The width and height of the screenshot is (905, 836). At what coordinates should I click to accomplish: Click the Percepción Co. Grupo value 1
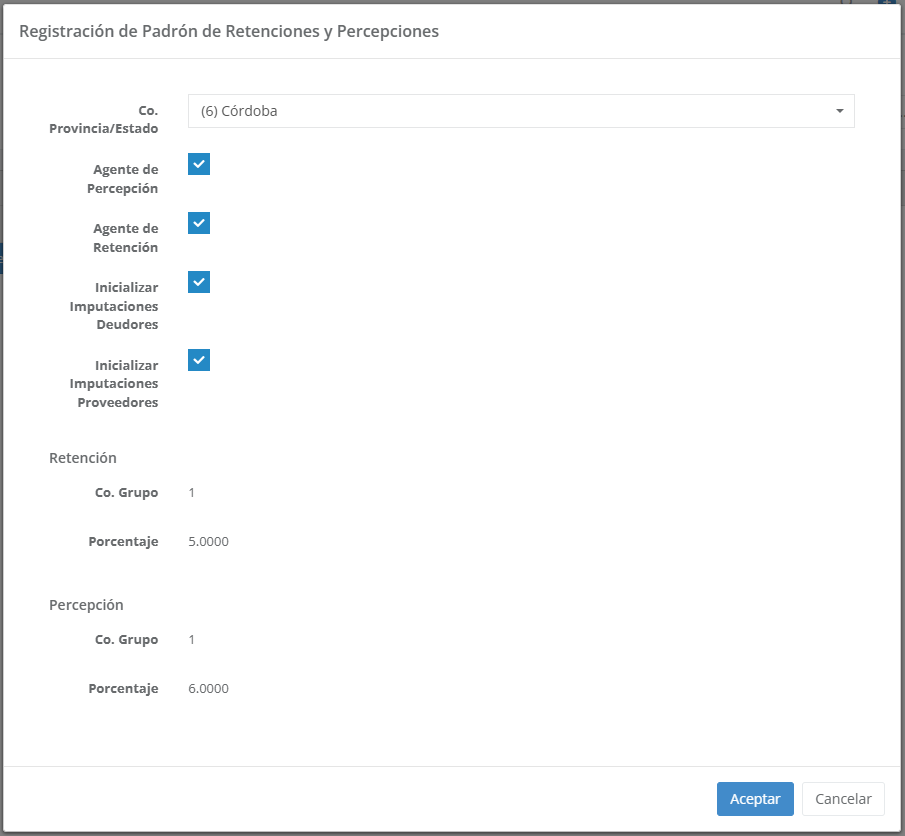[x=192, y=640]
